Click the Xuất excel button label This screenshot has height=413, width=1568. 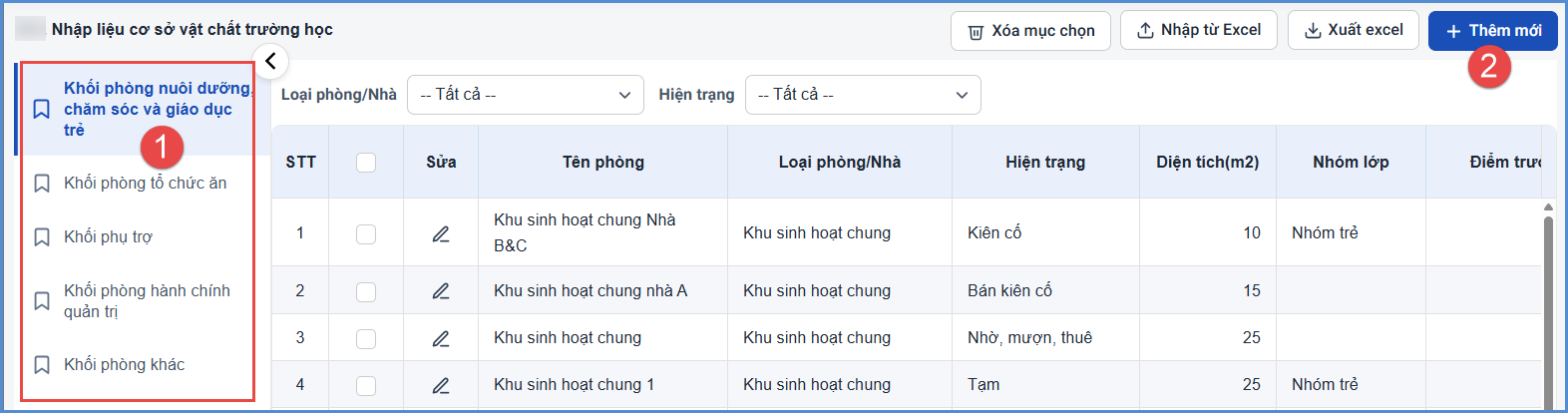(1366, 30)
